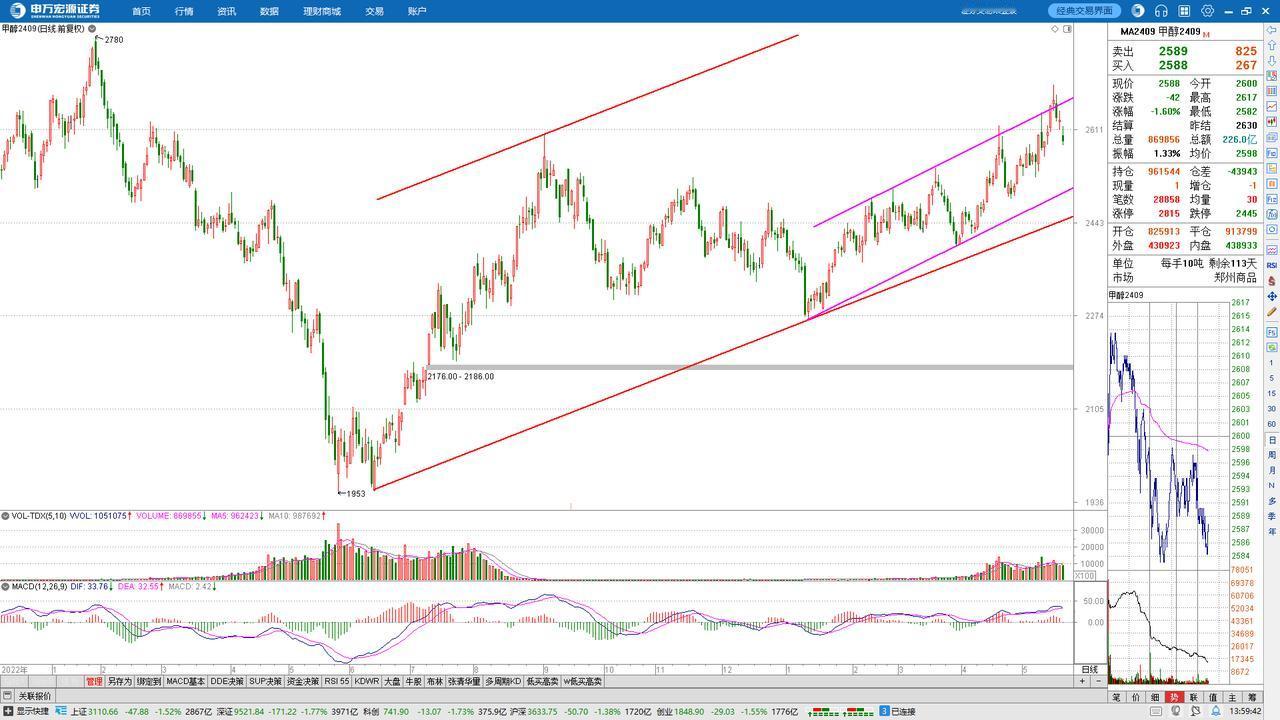Select the 30 minute period
Viewport: 1280px width, 720px height.
(1272, 409)
